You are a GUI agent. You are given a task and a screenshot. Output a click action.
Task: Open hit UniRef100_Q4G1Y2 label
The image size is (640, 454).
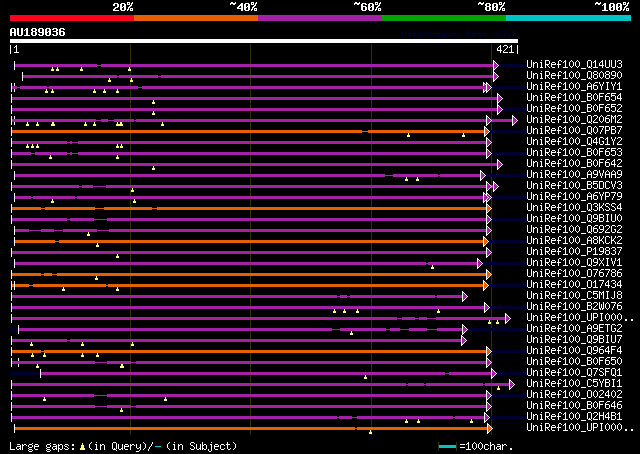574,142
